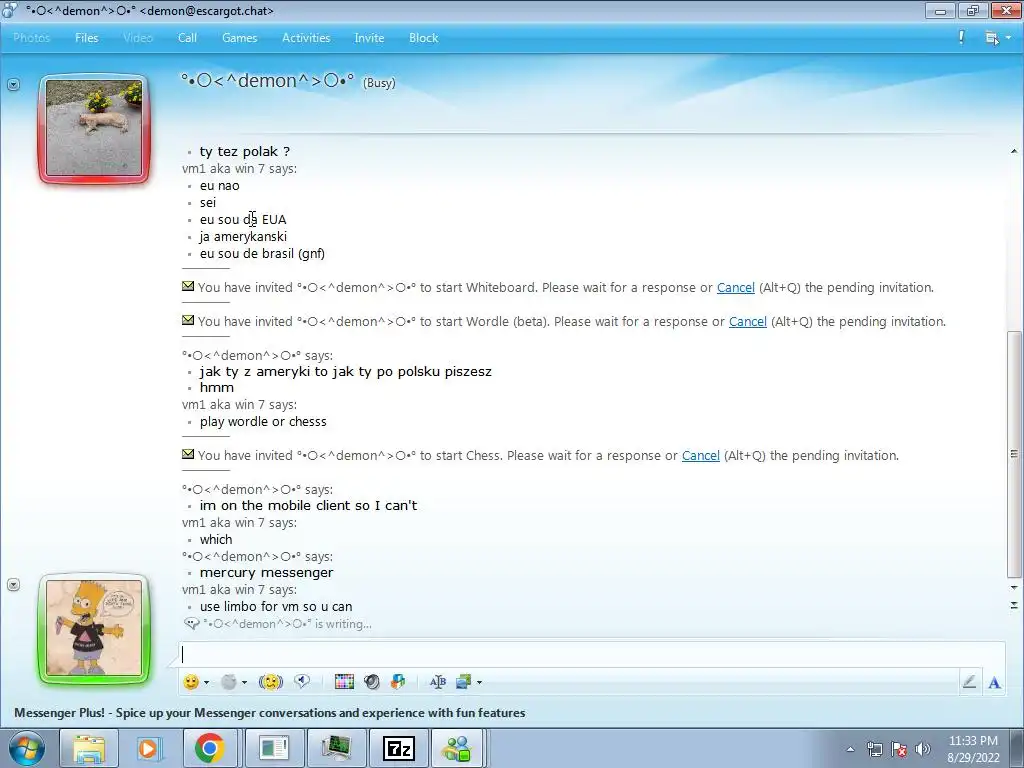The image size is (1024, 768).
Task: Click the AB text formatting icon
Action: coord(438,682)
